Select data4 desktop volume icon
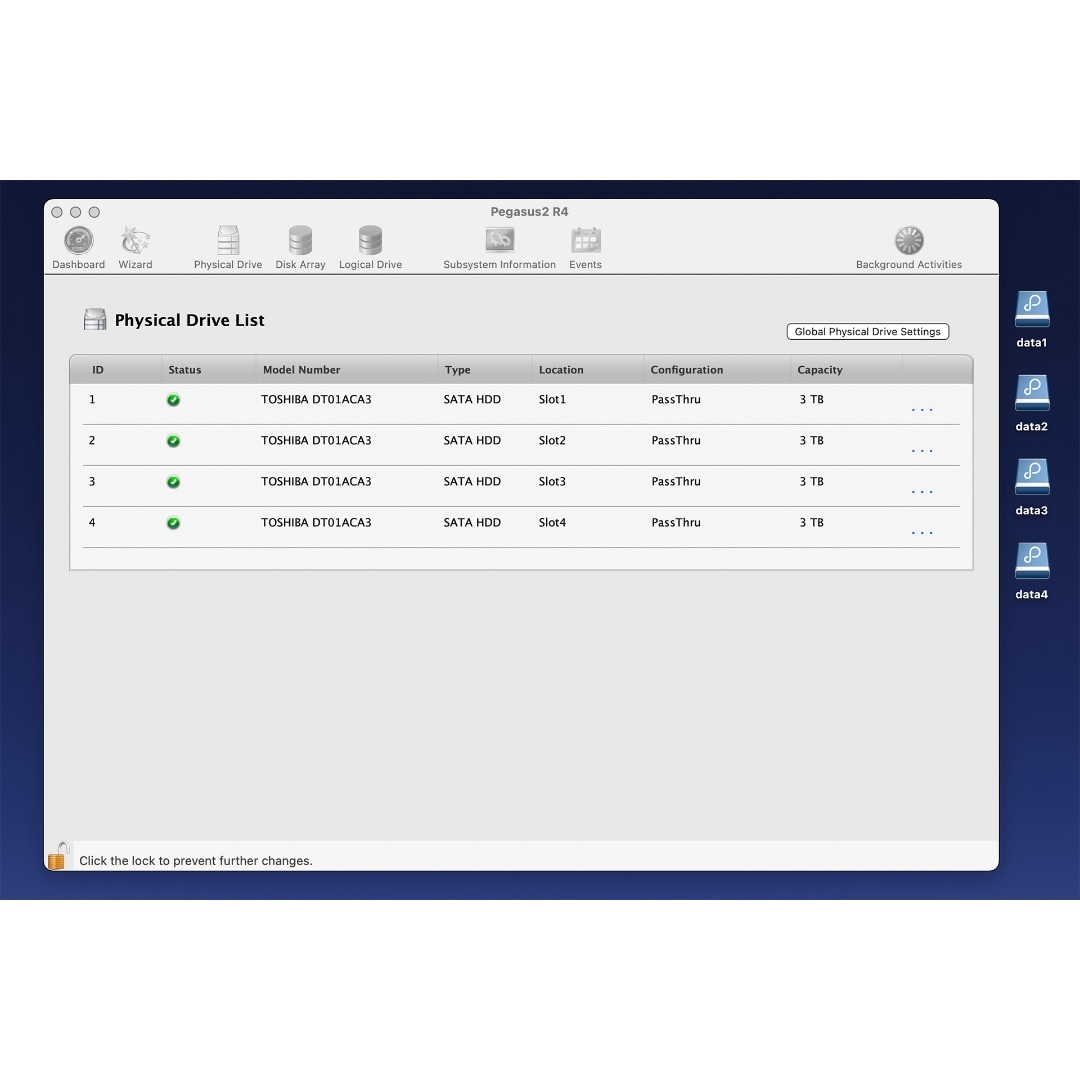Viewport: 1080px width, 1080px height. pyautogui.click(x=1032, y=561)
